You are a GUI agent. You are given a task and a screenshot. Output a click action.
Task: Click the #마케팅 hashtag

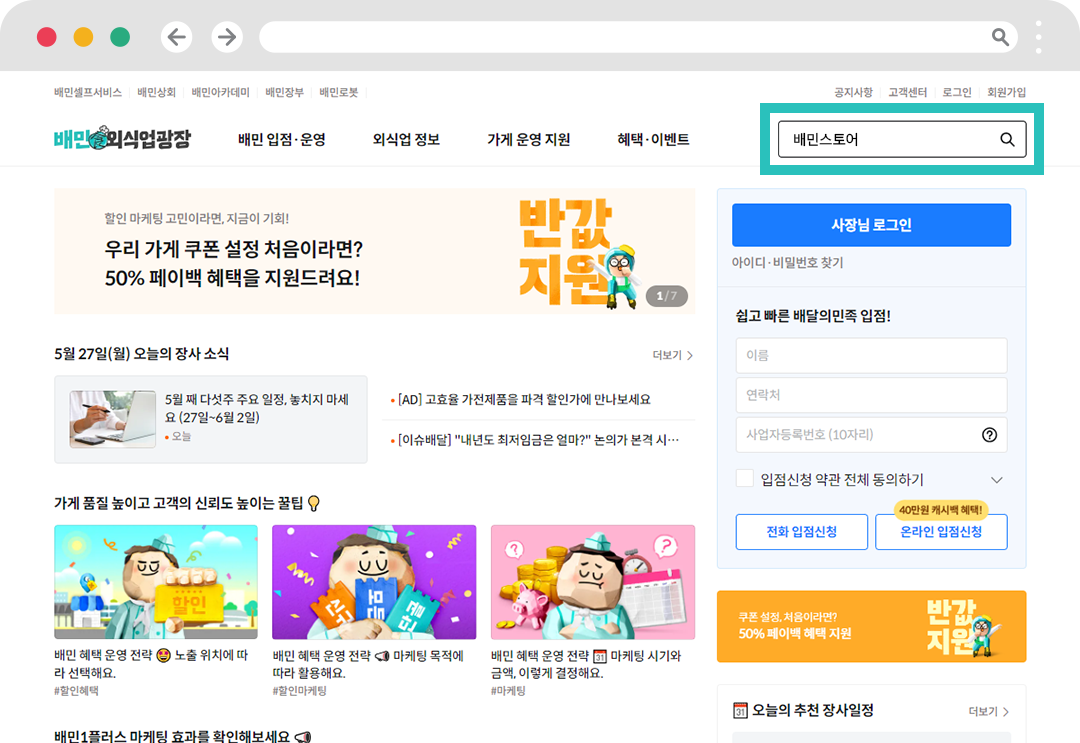pos(508,691)
